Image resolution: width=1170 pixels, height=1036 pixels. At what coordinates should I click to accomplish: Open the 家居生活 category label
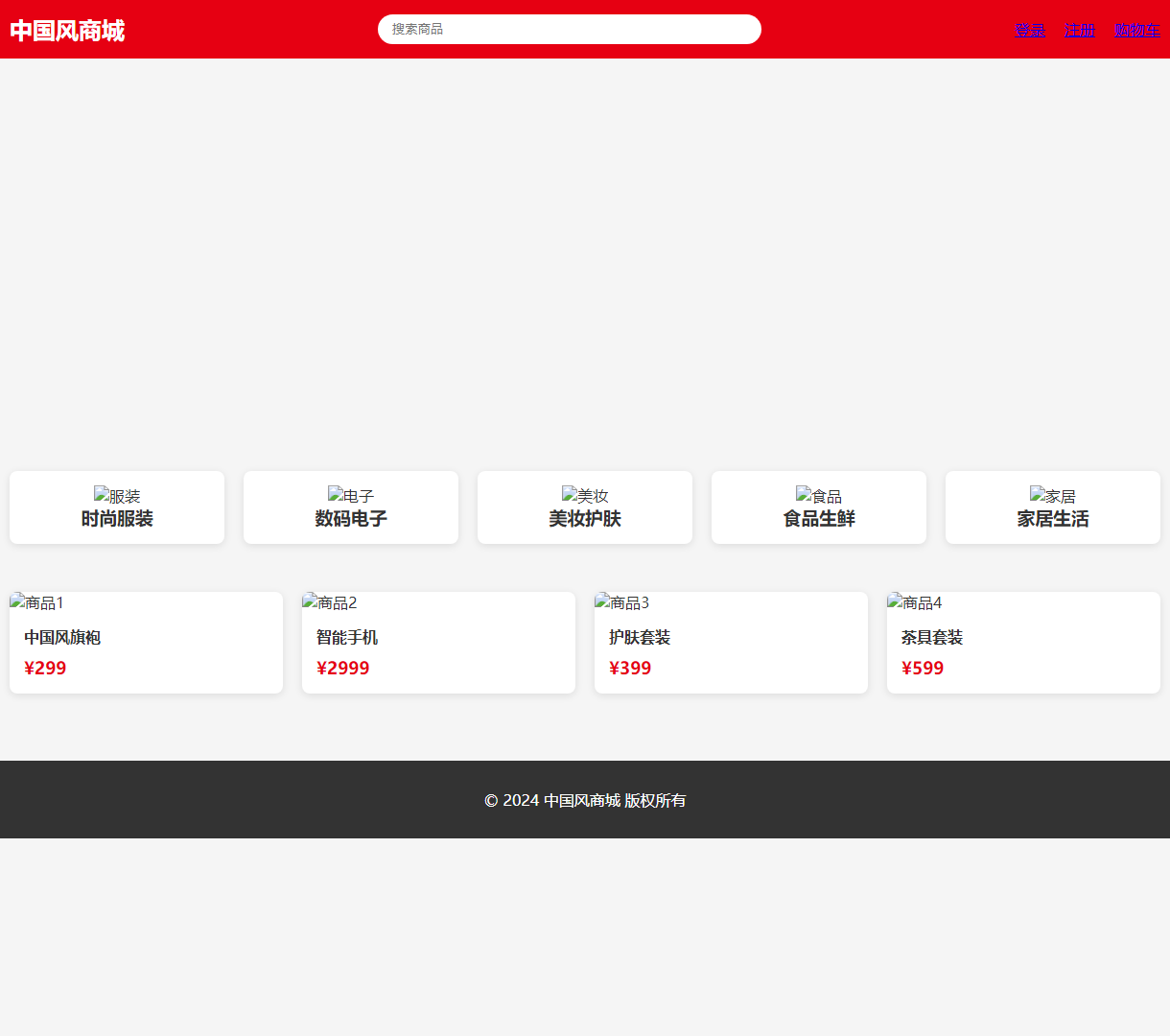click(1053, 519)
